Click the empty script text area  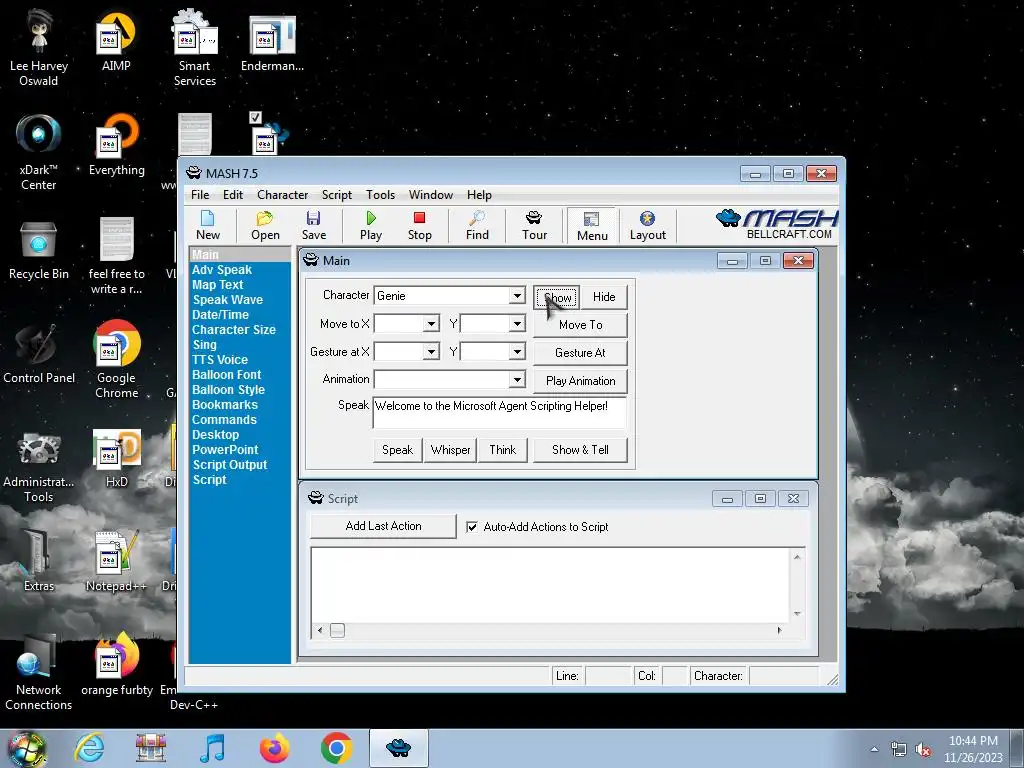coord(551,585)
